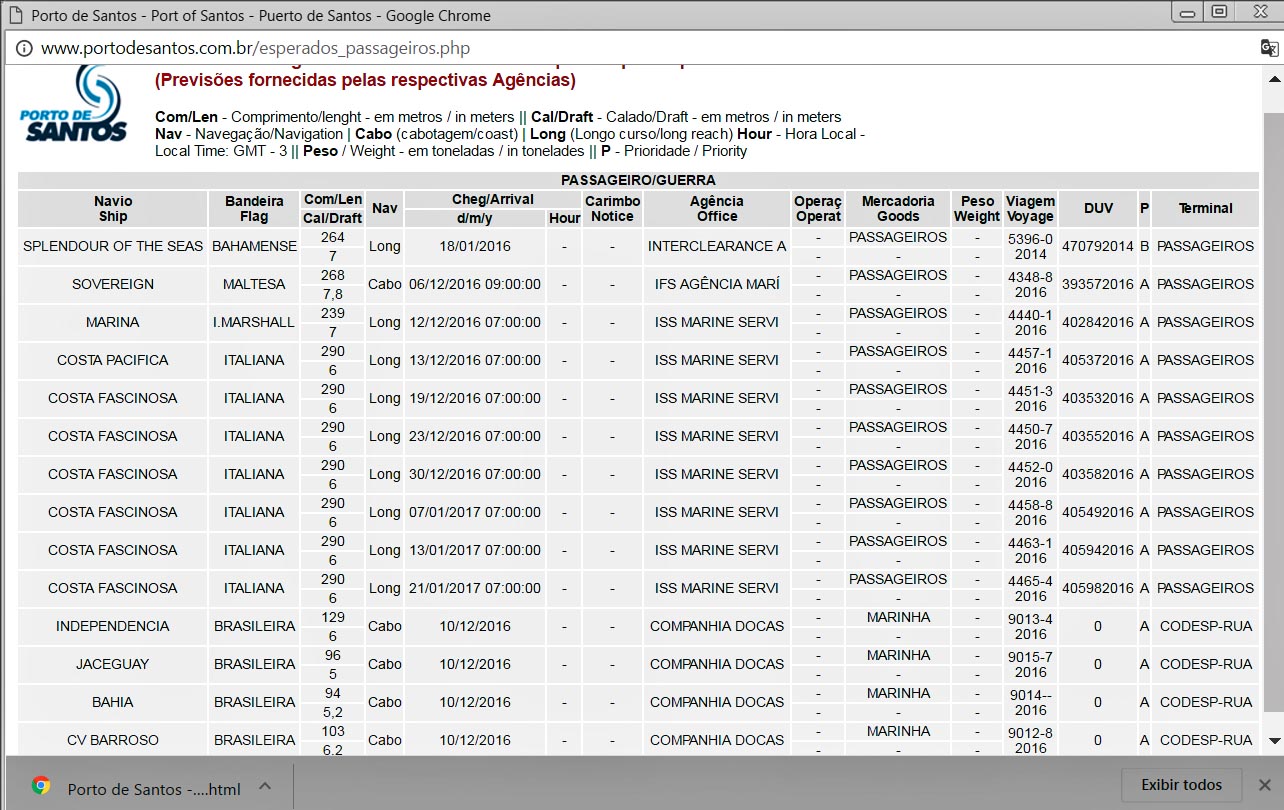Click the arrival '30/12/2016 07:00:00'
1284x810 pixels.
point(475,474)
